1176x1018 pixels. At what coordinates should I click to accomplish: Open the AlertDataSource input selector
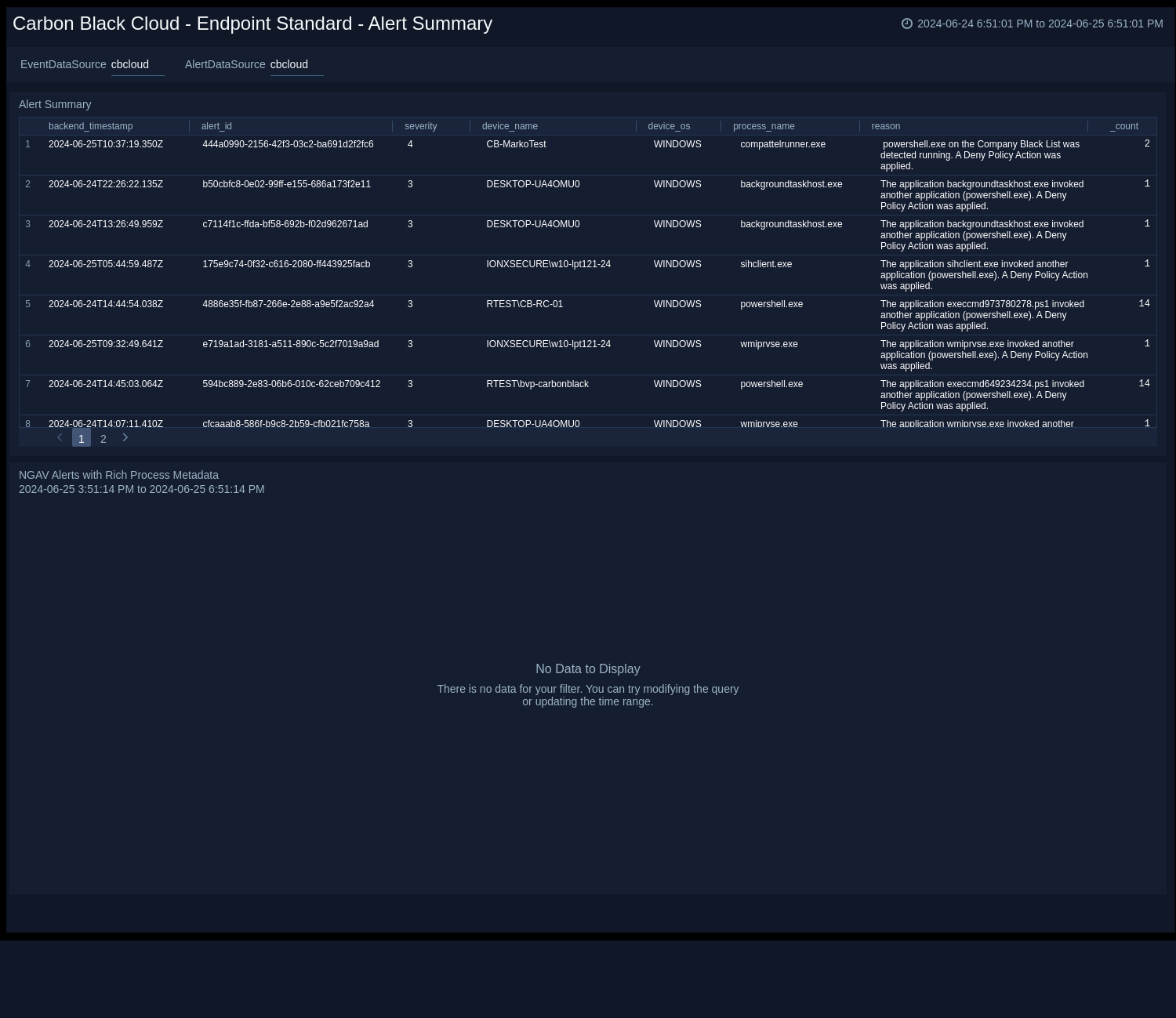coord(296,64)
